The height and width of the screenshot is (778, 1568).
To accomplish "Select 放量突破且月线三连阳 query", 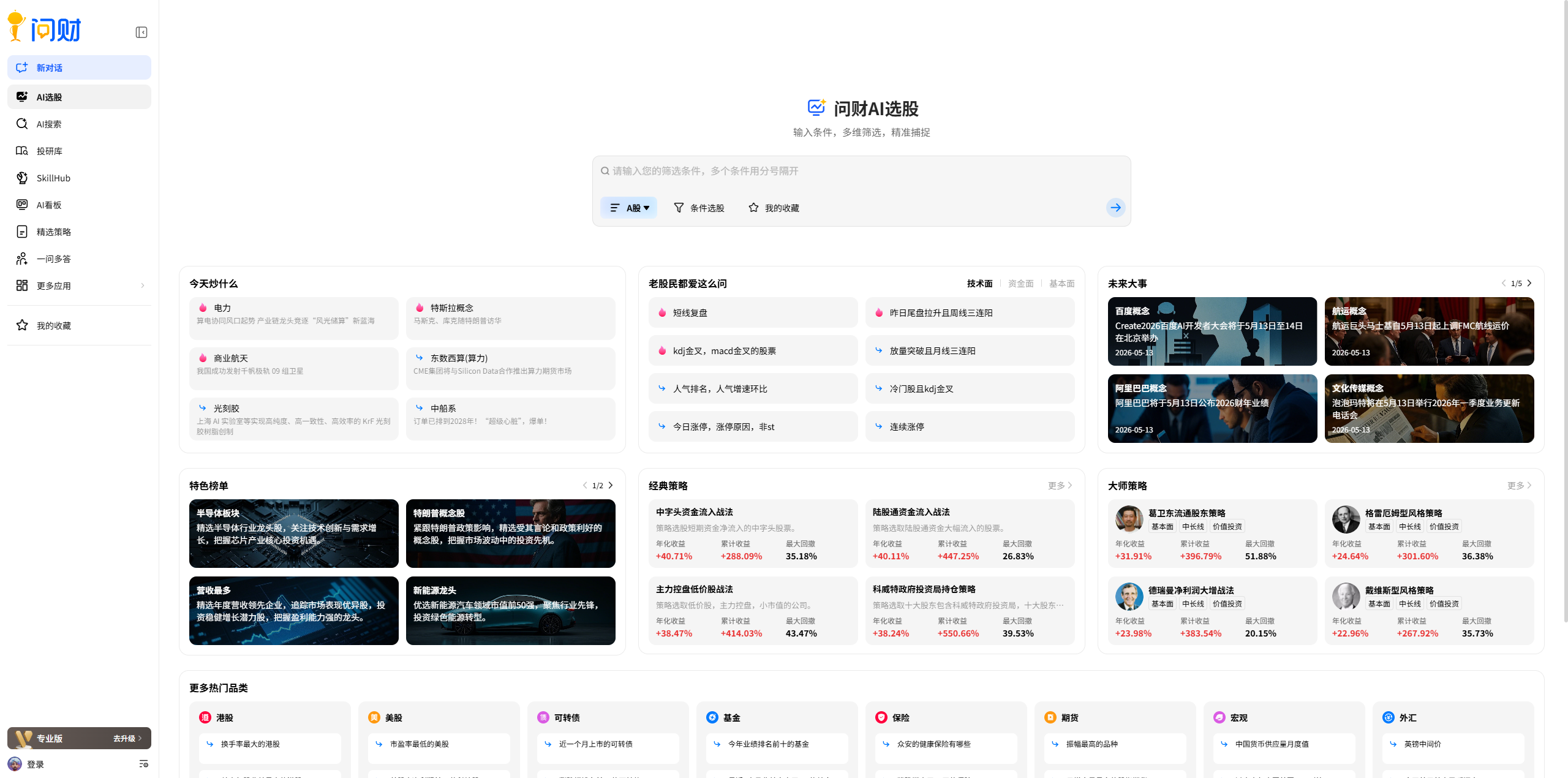I will (x=970, y=350).
